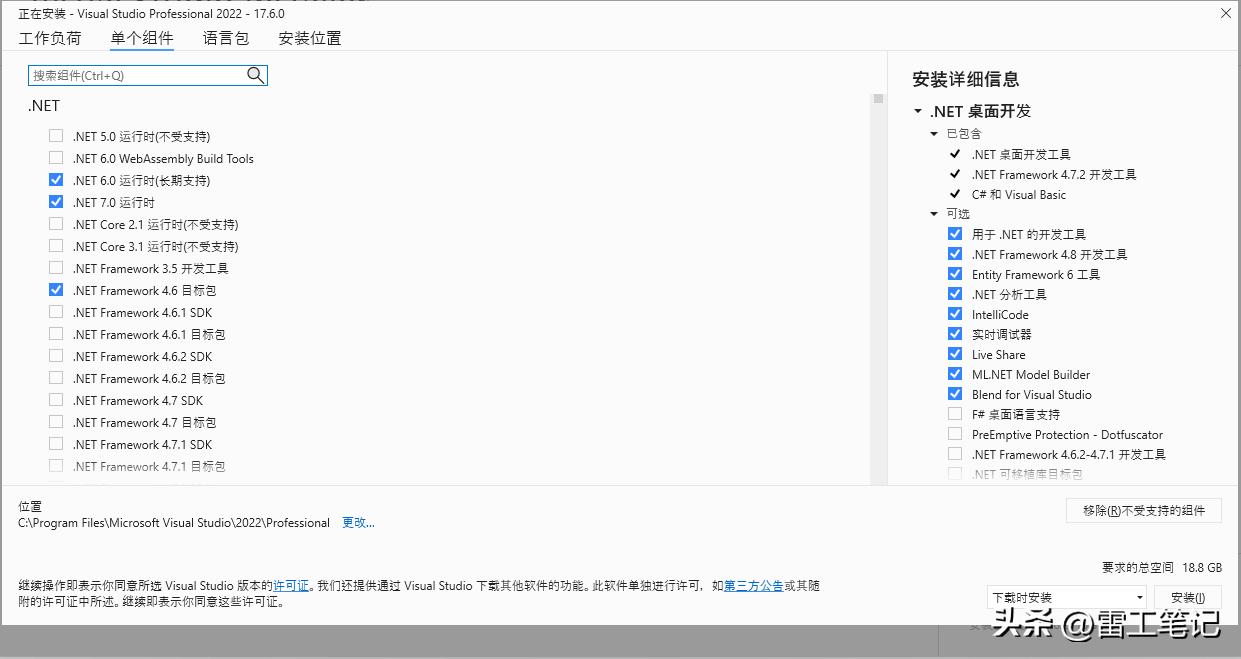The image size is (1241, 659).
Task: Enable .NET Framework 3.5 开发工具
Action: tap(56, 268)
